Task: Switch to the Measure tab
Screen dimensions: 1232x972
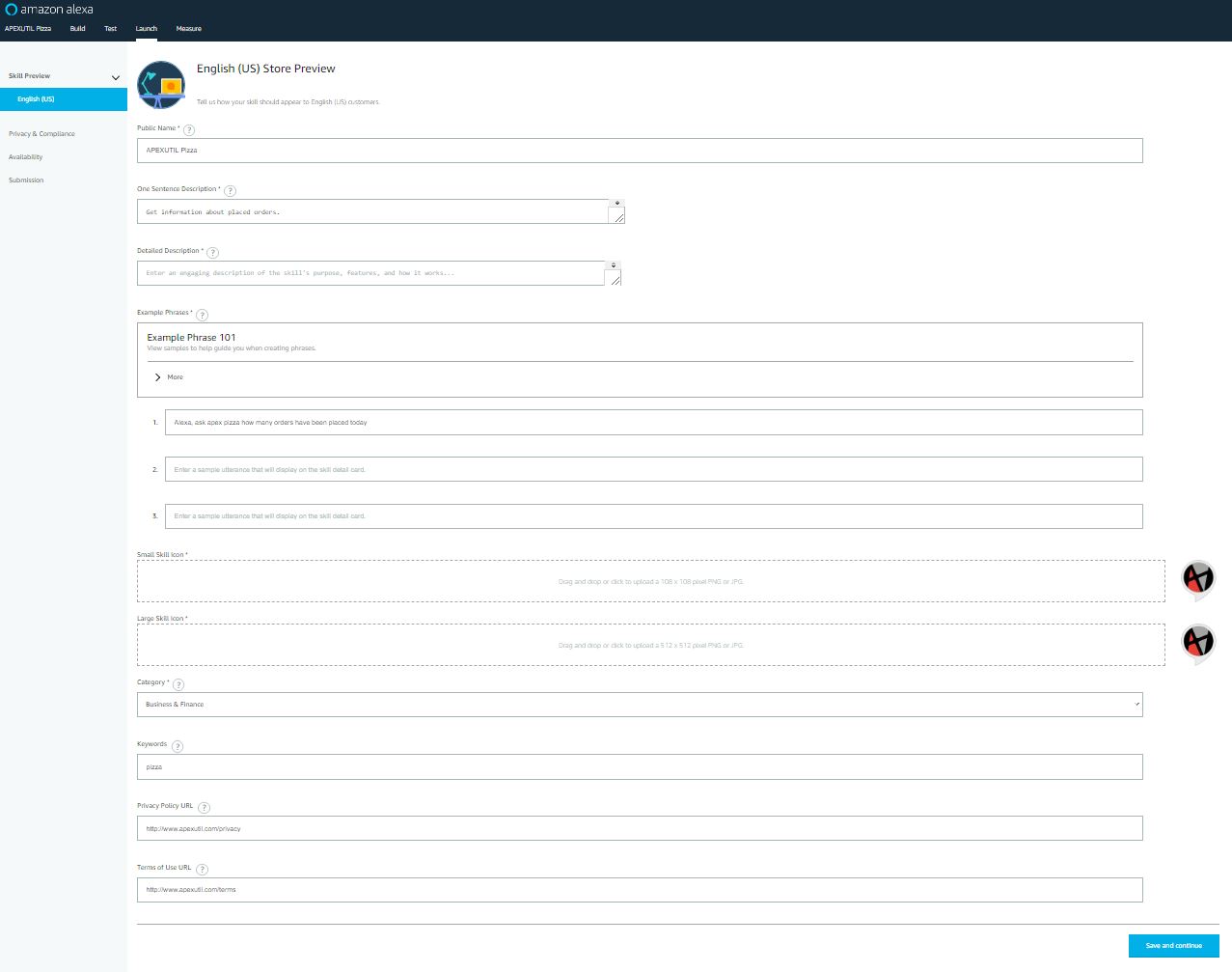Action: click(189, 29)
